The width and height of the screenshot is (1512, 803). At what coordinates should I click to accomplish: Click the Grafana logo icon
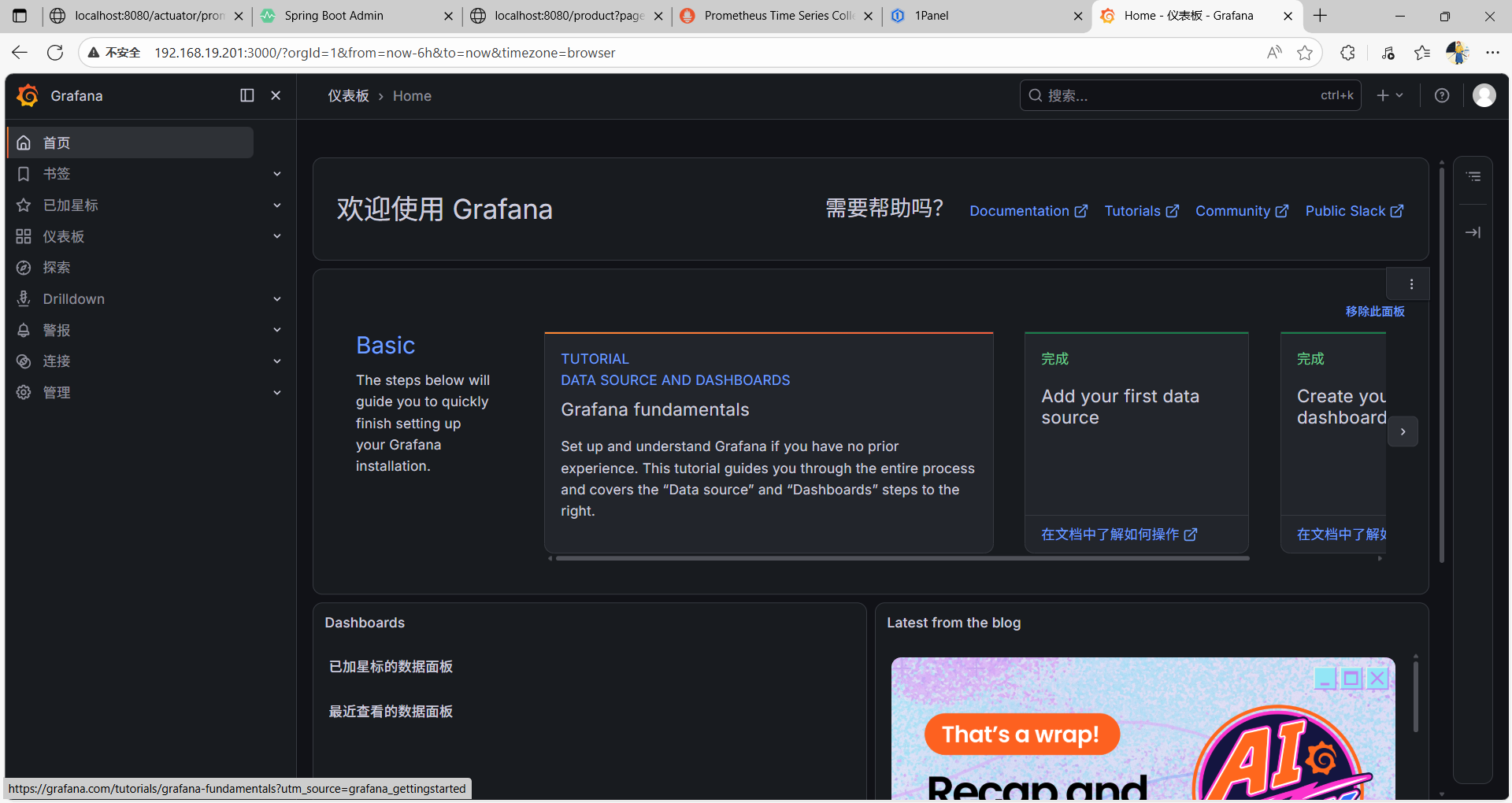[28, 95]
